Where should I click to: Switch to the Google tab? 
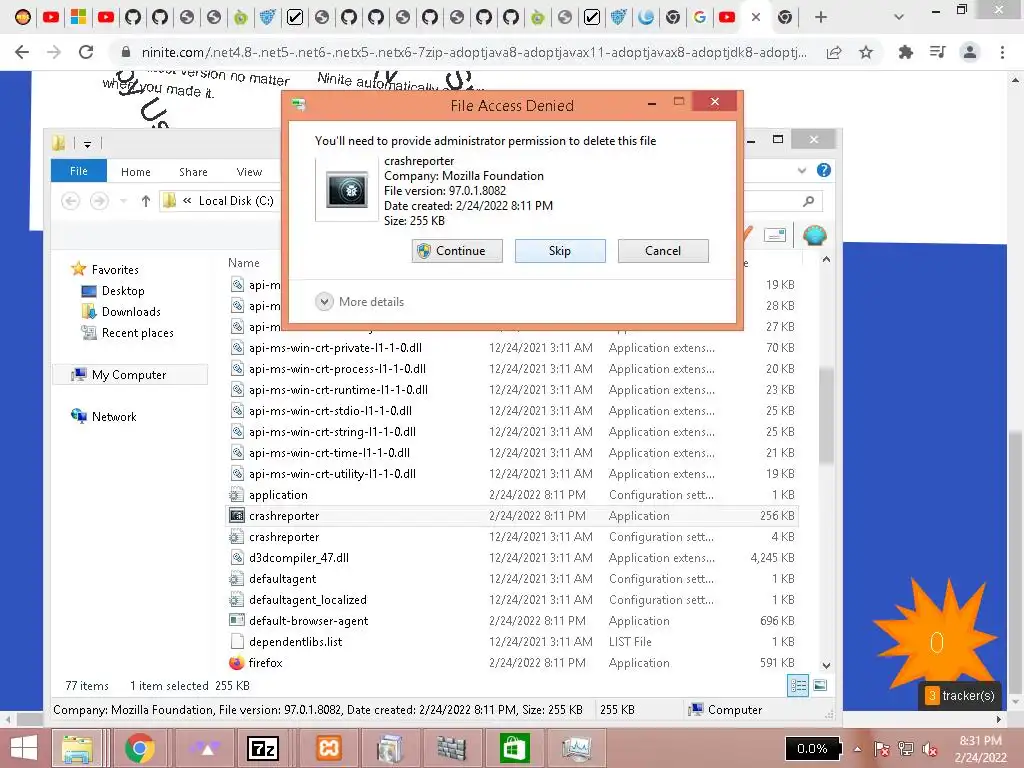pyautogui.click(x=699, y=18)
